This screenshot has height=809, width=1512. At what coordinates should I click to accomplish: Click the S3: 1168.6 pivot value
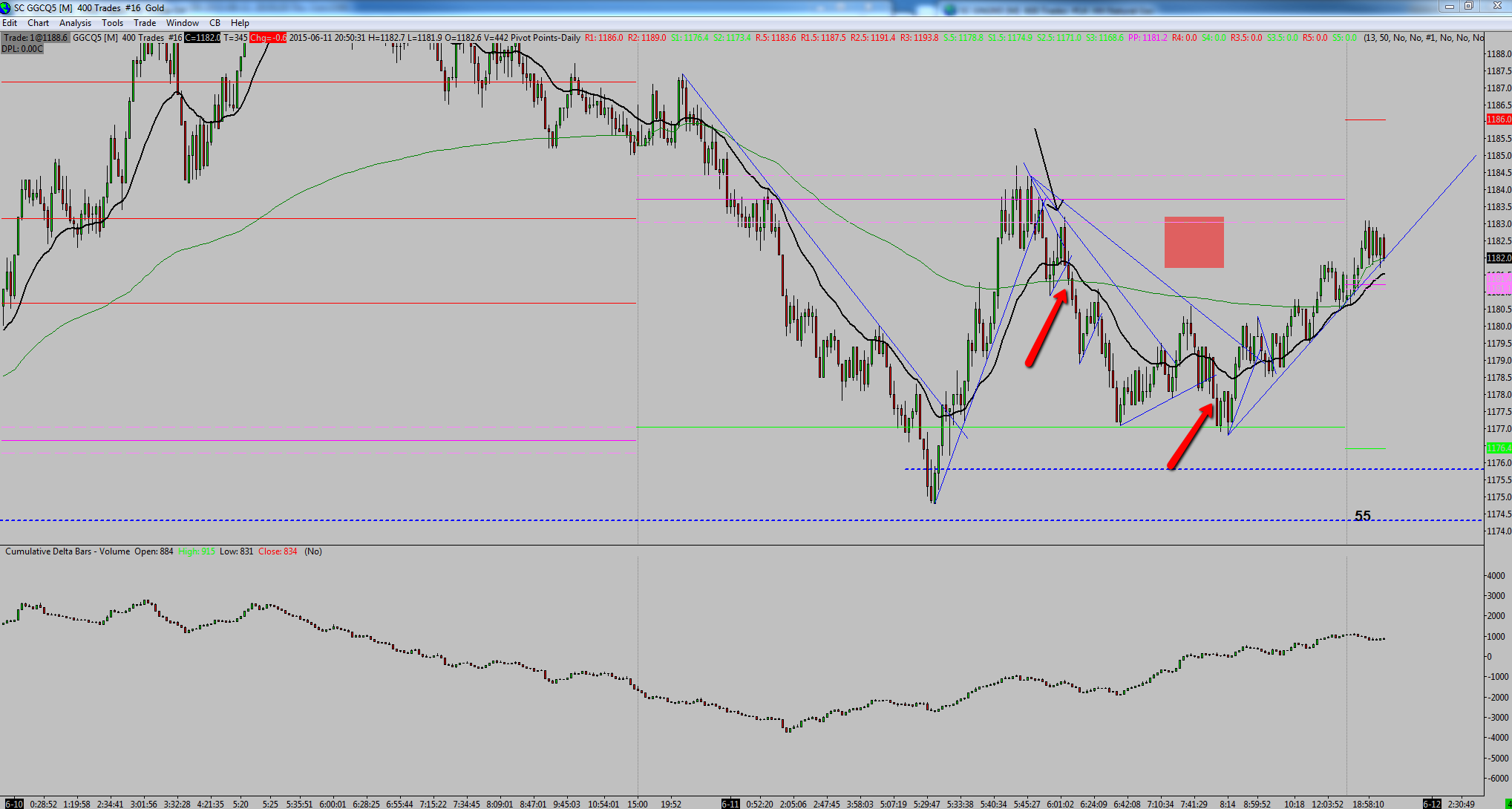pos(1104,38)
